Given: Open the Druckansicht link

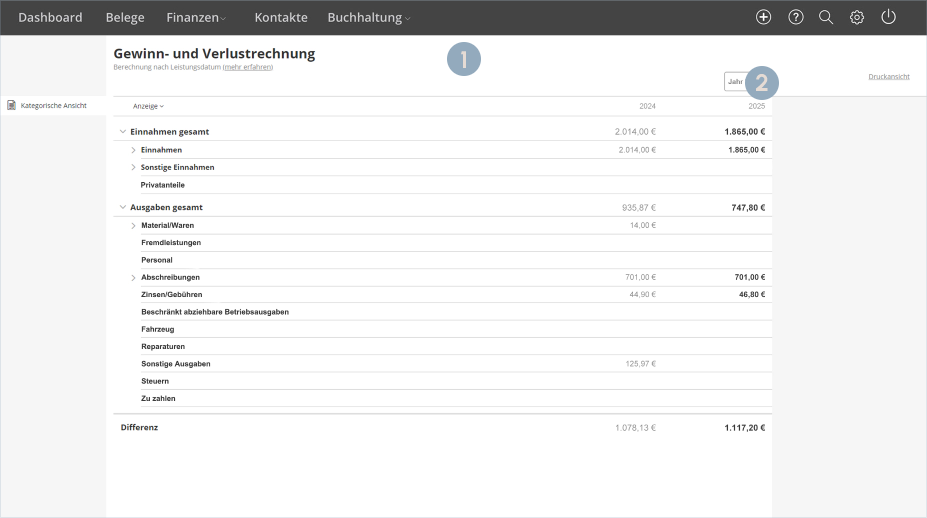Looking at the screenshot, I should point(889,77).
